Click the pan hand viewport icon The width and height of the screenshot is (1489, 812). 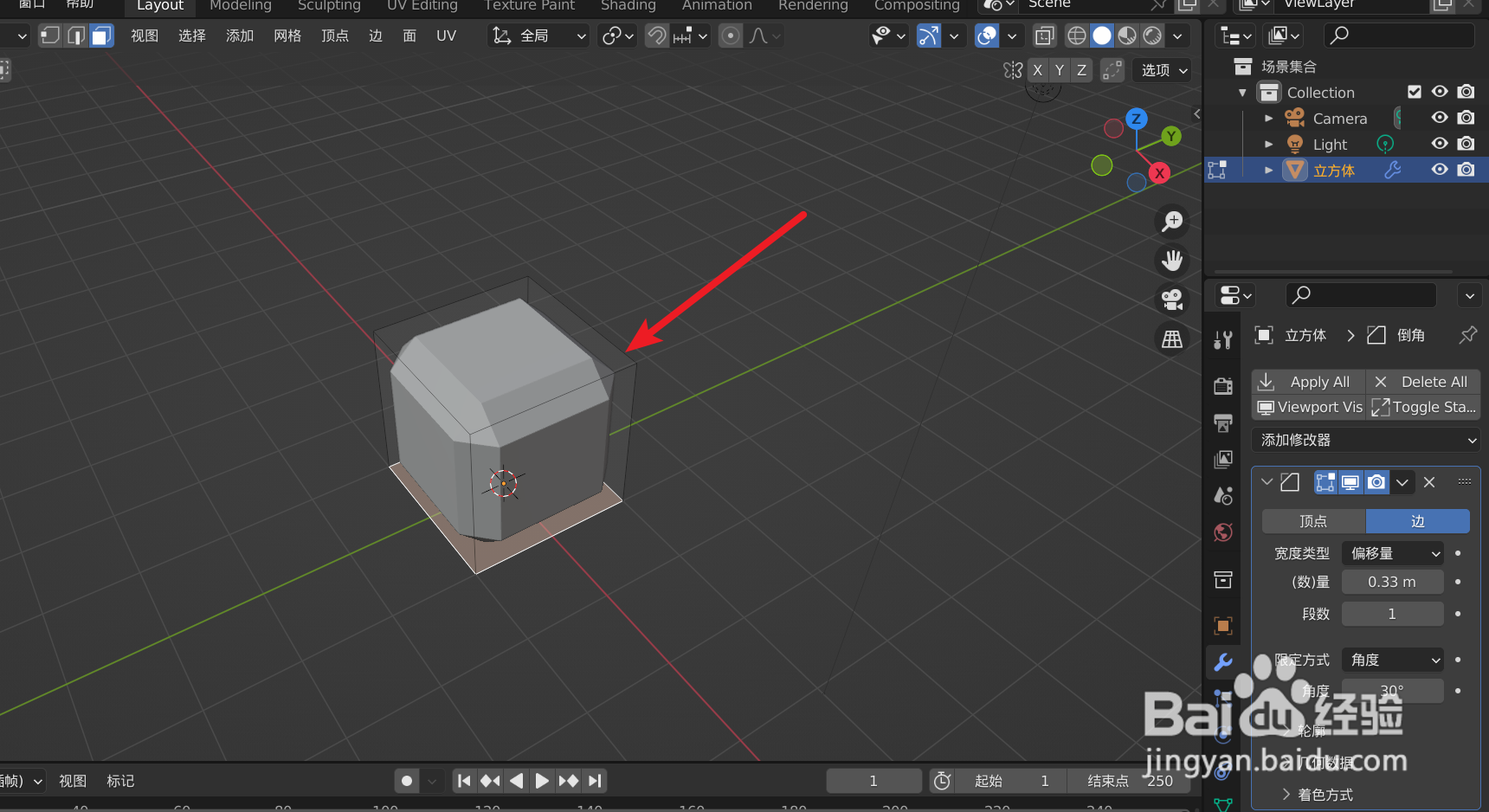click(1172, 261)
